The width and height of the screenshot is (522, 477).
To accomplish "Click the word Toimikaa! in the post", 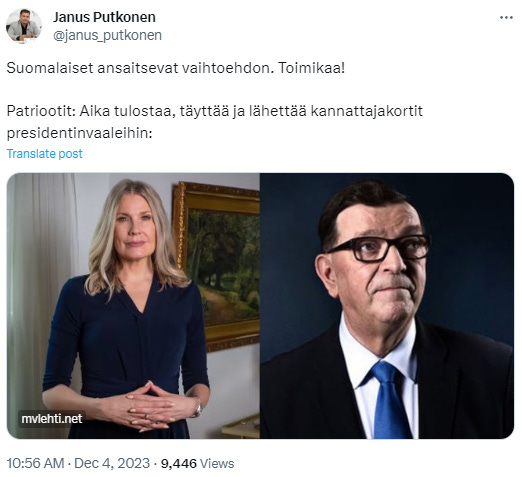I will tap(312, 68).
